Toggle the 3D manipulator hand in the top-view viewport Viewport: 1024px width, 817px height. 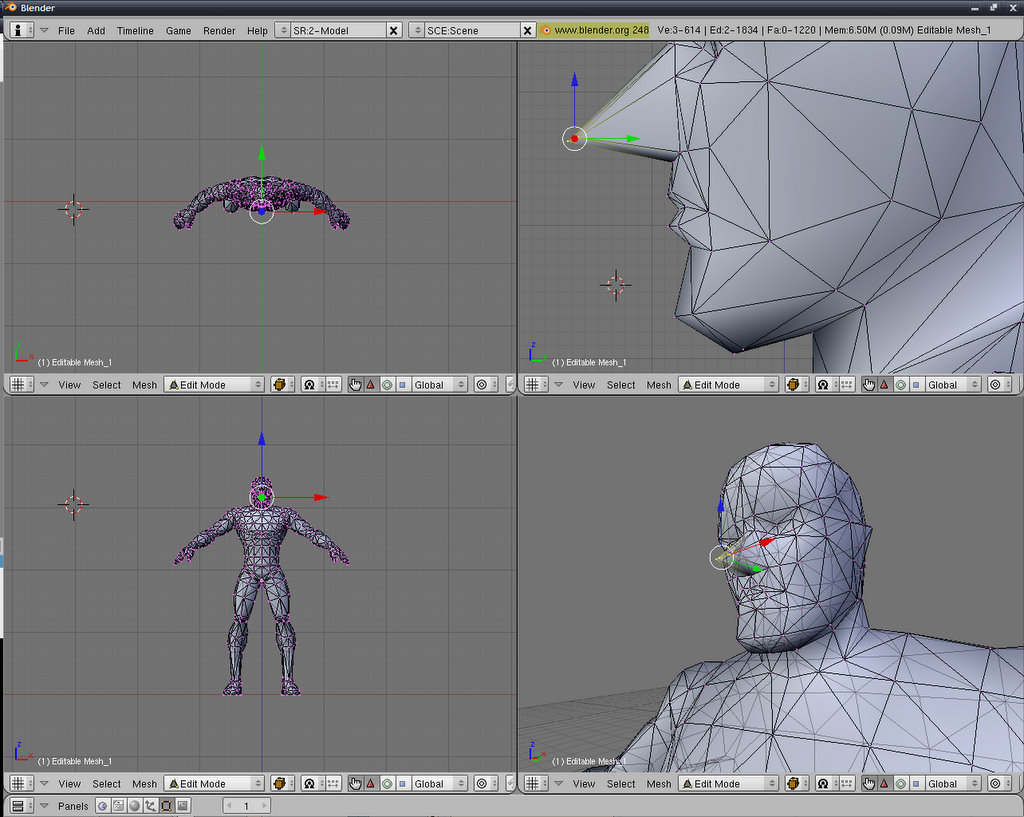(355, 385)
